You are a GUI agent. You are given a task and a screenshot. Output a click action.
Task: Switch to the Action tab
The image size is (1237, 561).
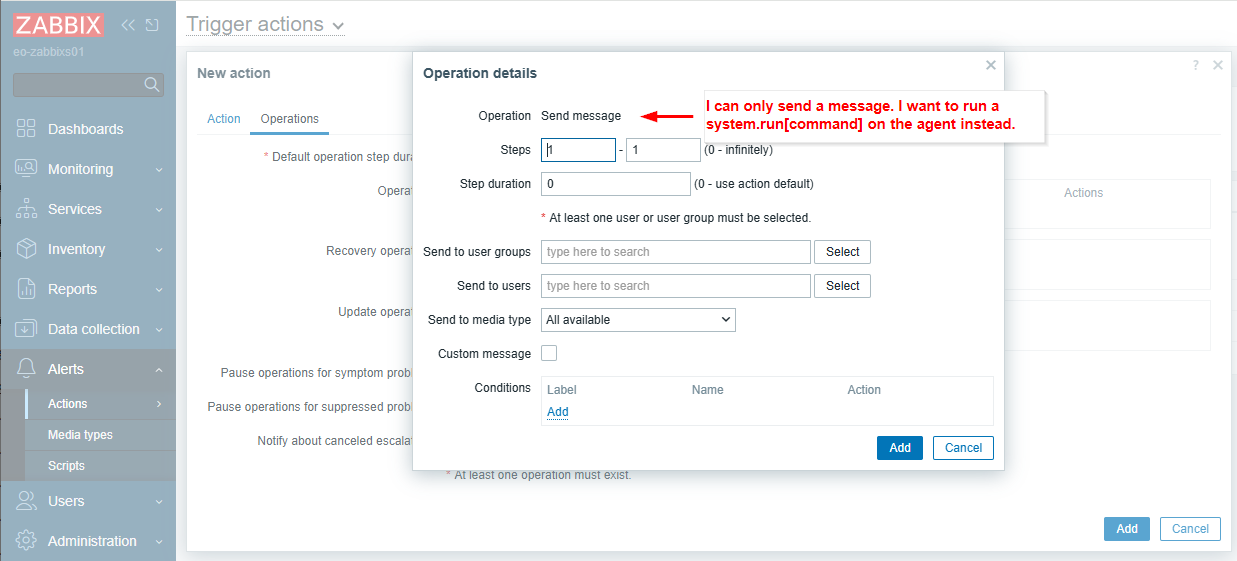[x=223, y=119]
